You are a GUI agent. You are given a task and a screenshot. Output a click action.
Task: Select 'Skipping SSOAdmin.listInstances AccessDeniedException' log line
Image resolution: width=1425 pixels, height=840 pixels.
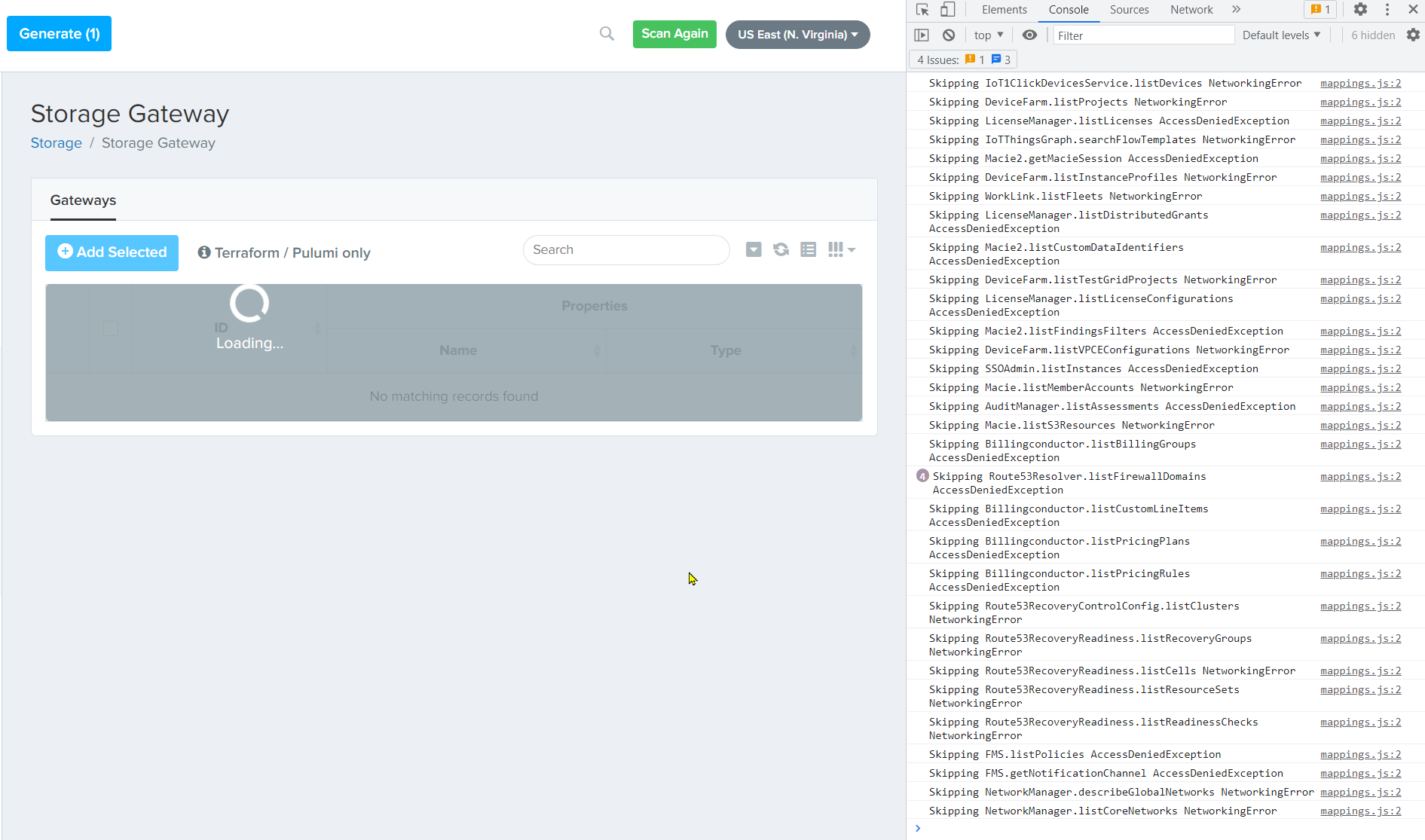pyautogui.click(x=1093, y=369)
